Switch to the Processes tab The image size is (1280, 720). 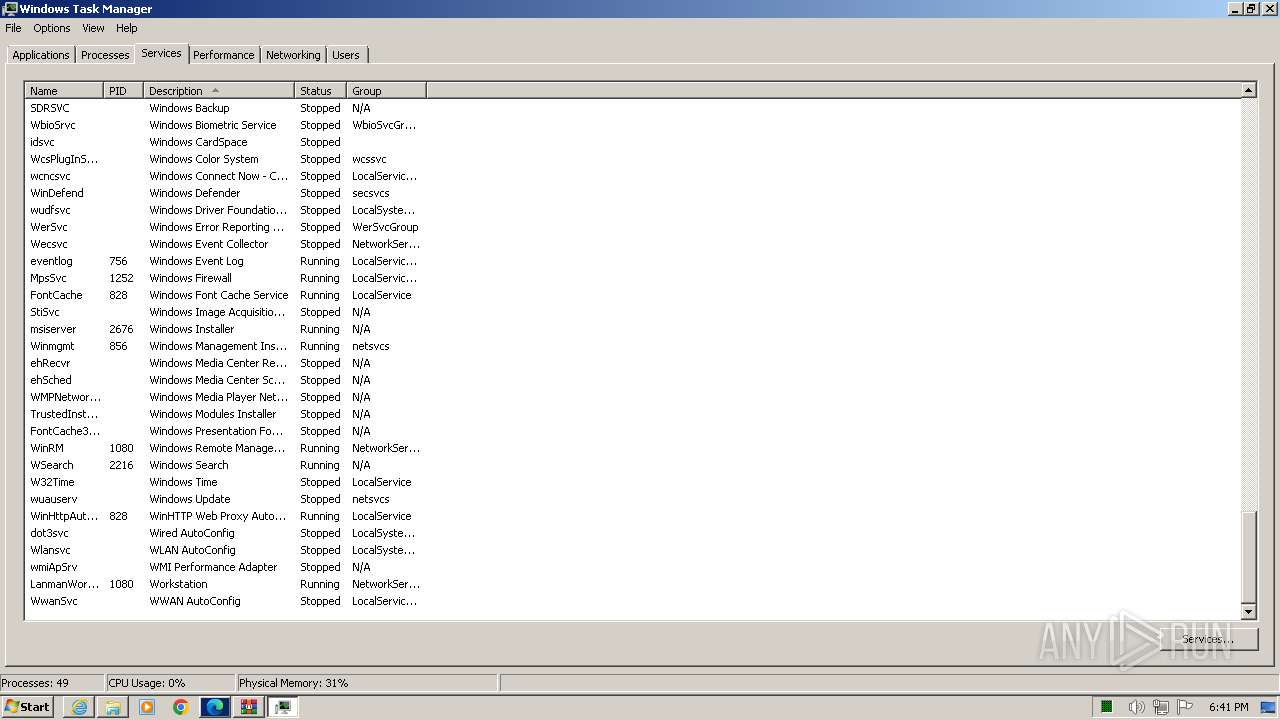point(105,55)
